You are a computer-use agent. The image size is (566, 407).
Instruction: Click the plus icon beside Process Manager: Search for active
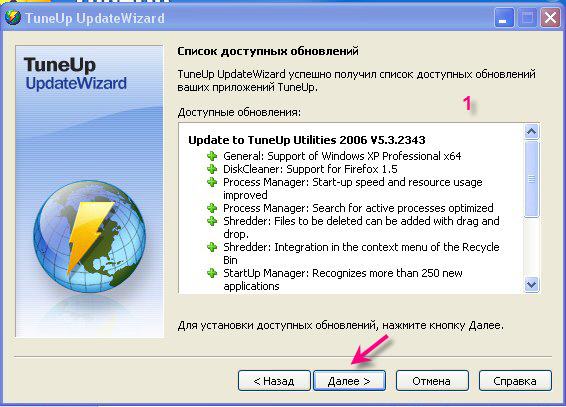212,208
